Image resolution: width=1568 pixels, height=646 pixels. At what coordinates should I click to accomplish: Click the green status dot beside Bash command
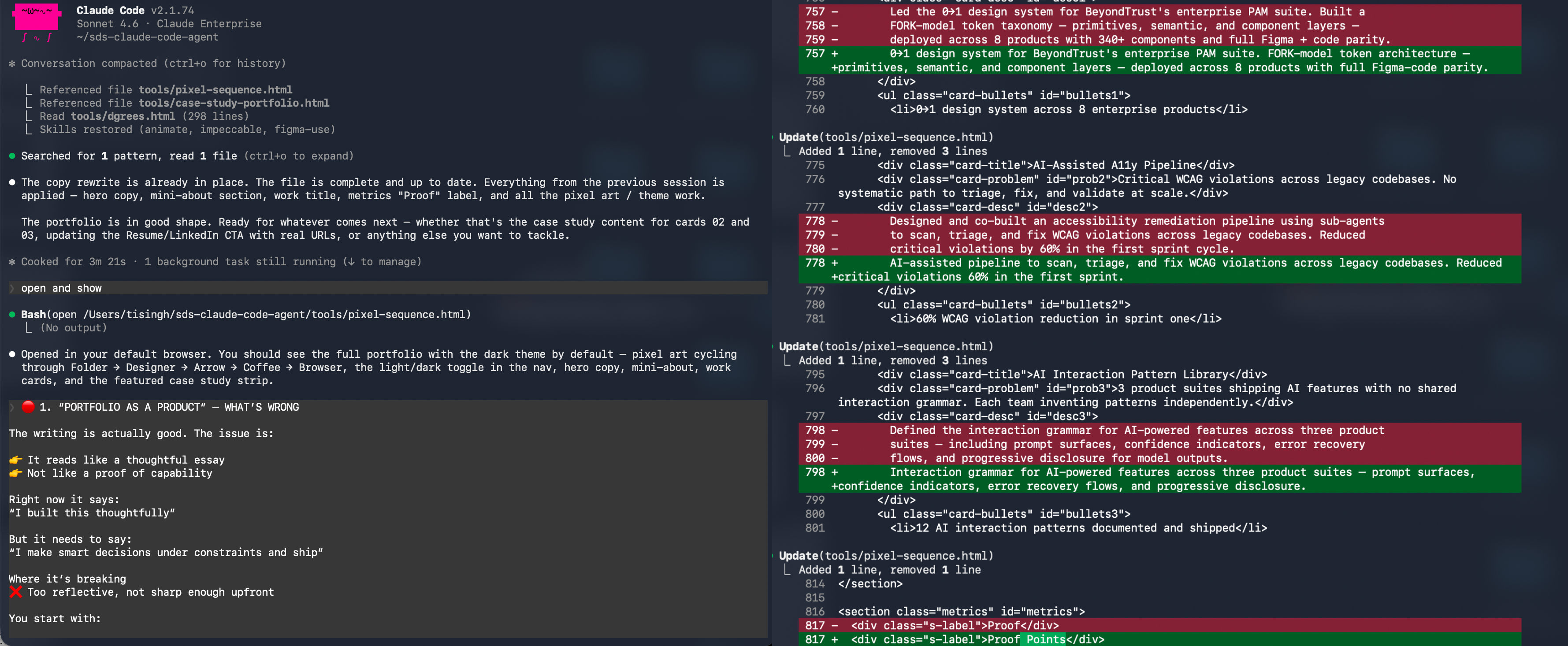tap(12, 315)
